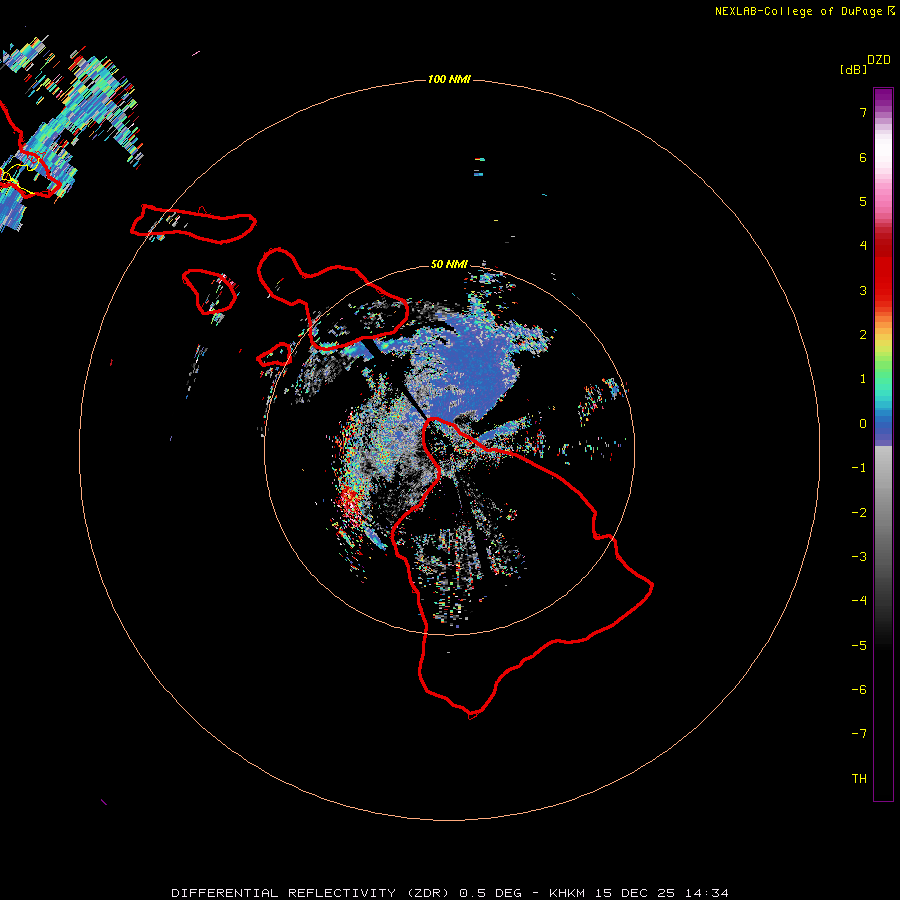Click the -3 value on color scale

click(x=859, y=557)
